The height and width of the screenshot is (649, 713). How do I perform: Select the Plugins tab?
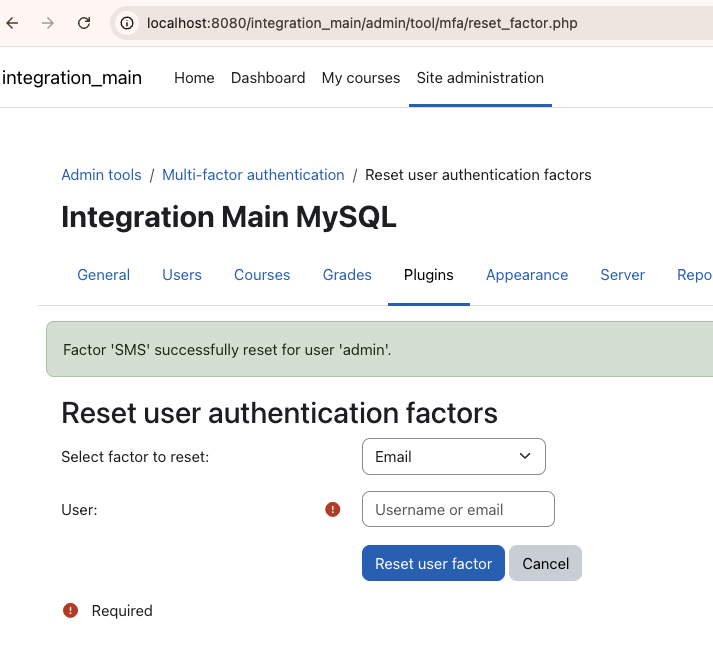pos(428,275)
